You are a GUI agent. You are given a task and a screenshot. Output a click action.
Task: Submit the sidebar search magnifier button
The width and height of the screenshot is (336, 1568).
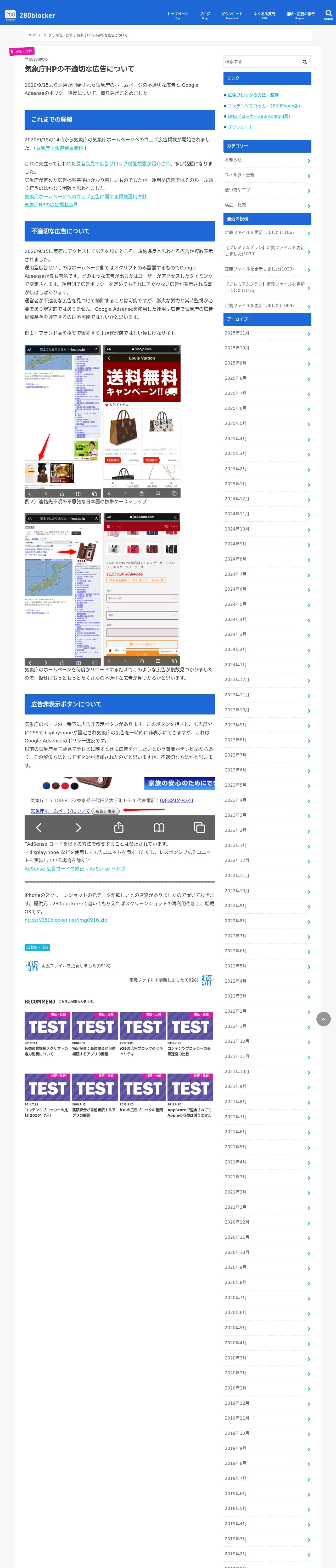tap(304, 62)
